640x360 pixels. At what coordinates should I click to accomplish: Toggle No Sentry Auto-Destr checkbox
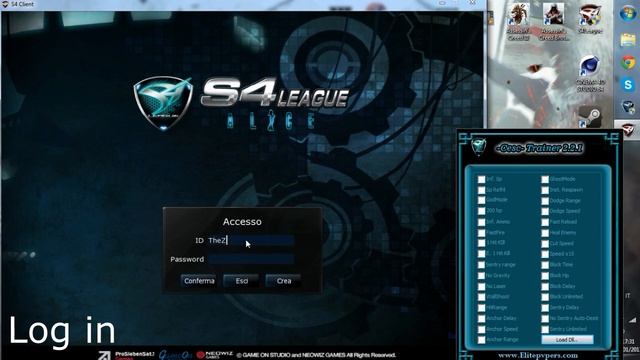(545, 318)
